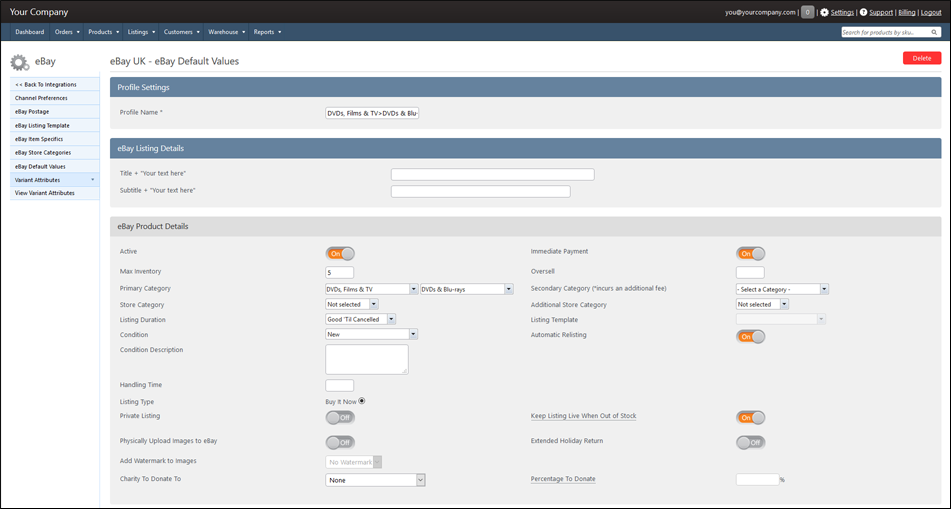Screen dimensions: 951x509
Task: Click the Title text input field
Action: tap(492, 175)
